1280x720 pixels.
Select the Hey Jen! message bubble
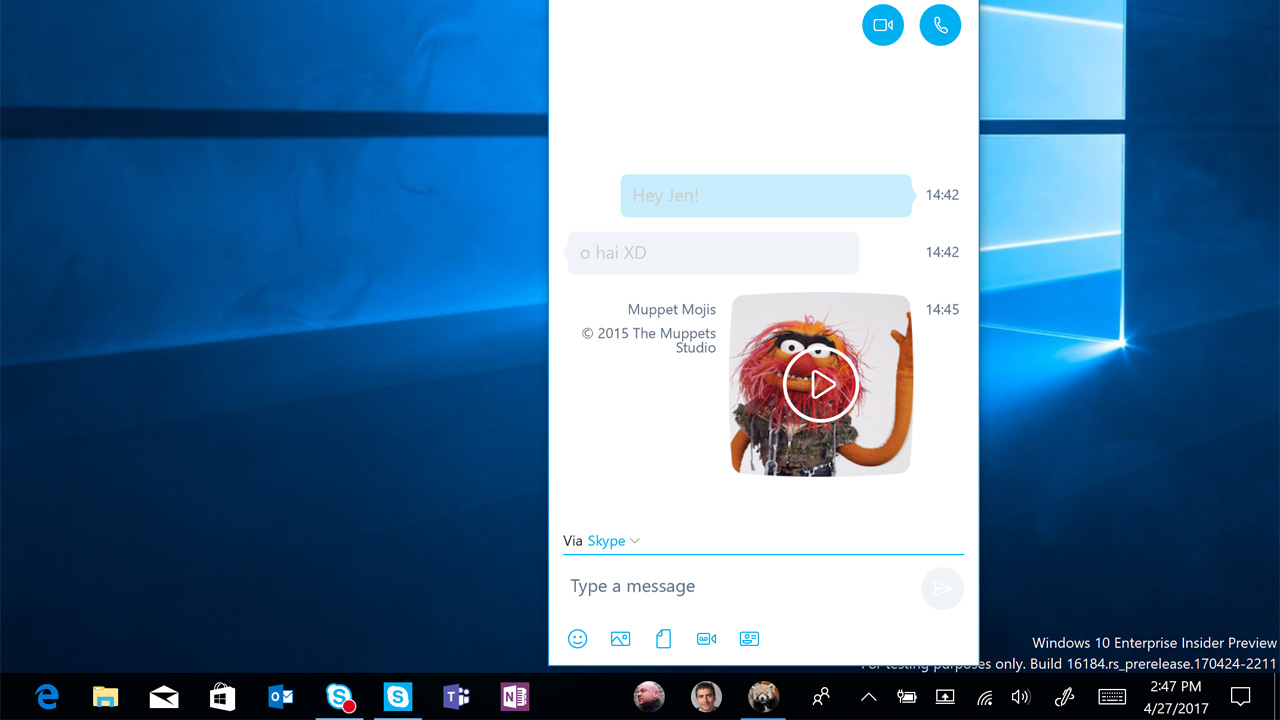point(766,195)
